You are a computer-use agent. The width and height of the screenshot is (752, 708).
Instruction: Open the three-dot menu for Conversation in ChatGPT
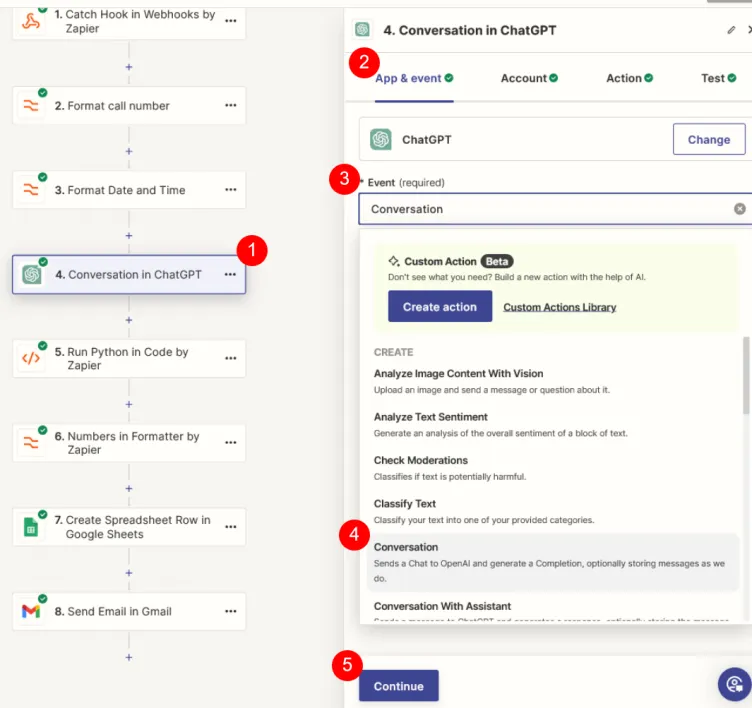(230, 274)
